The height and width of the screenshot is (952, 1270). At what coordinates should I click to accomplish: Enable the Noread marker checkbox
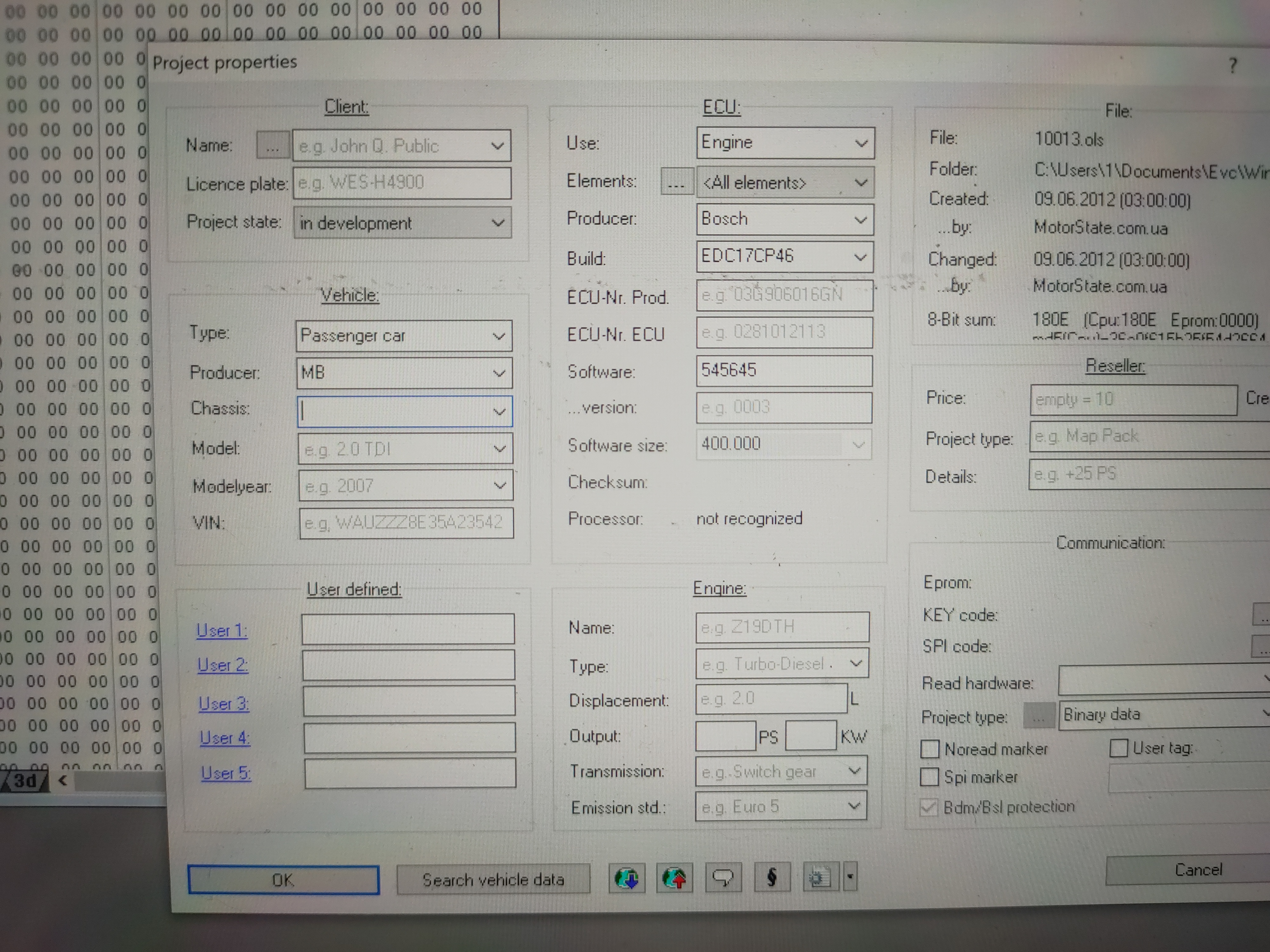point(930,749)
